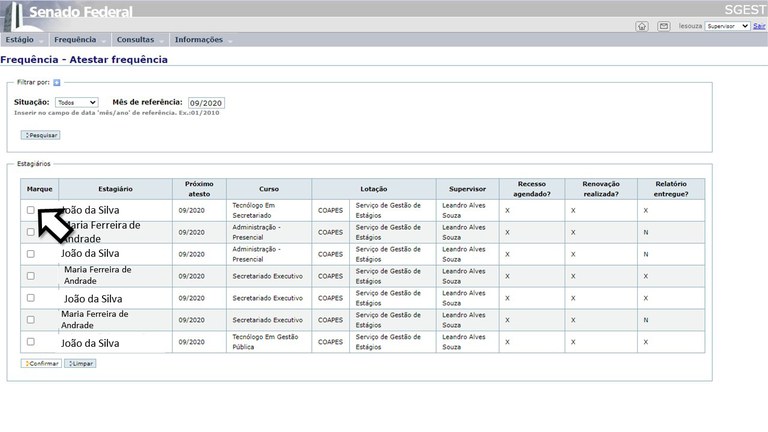Check the first row's Marque checkbox
Image resolution: width=768 pixels, height=432 pixels.
point(30,210)
